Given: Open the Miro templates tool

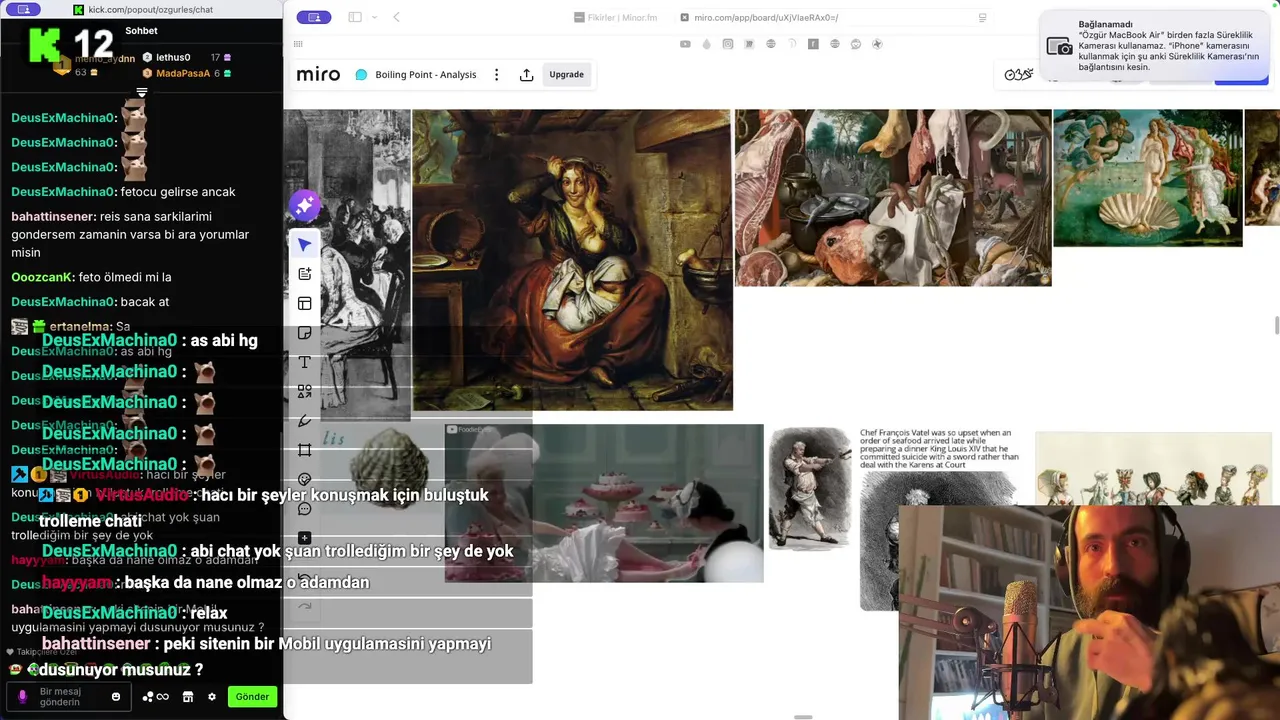Looking at the screenshot, I should (305, 304).
